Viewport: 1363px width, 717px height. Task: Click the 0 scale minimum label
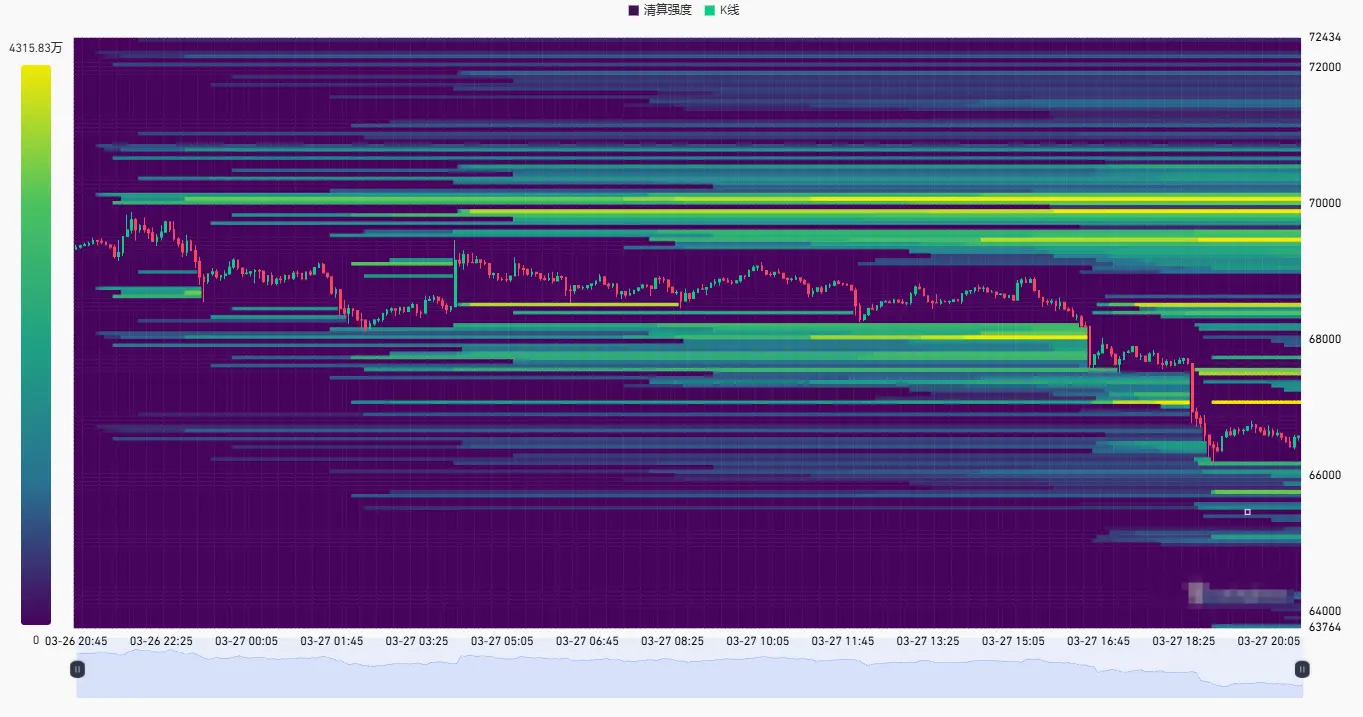coord(36,640)
